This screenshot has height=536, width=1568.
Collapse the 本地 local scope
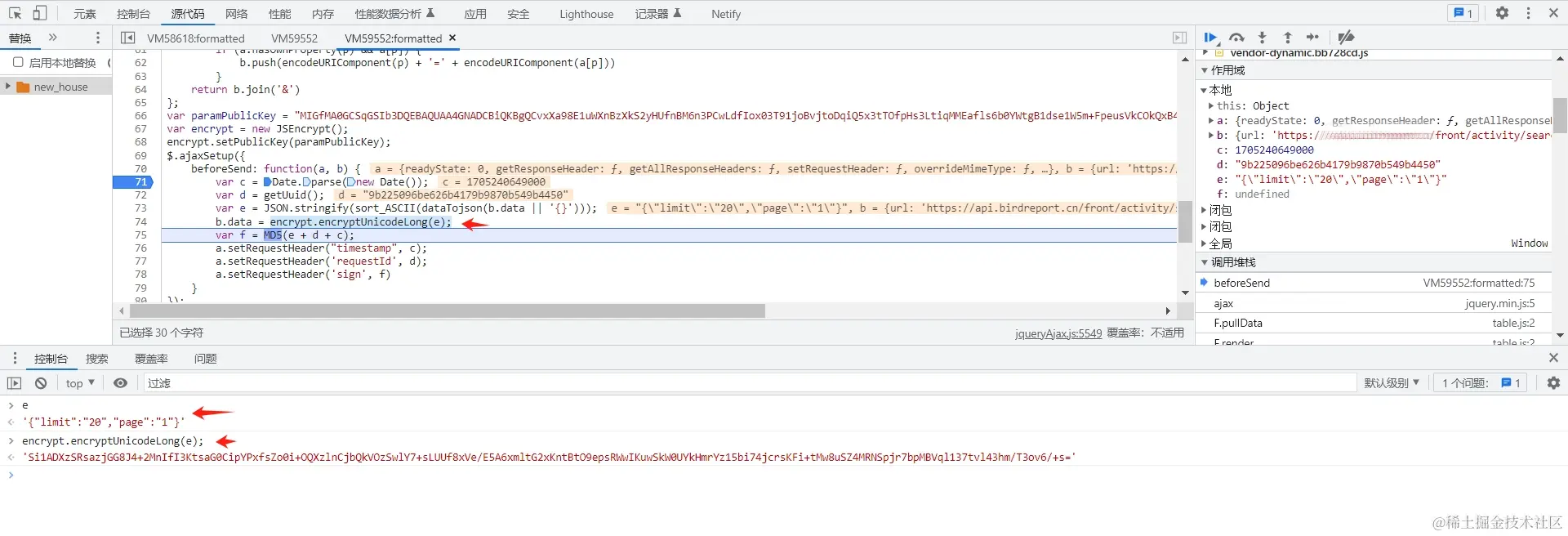[x=1204, y=90]
